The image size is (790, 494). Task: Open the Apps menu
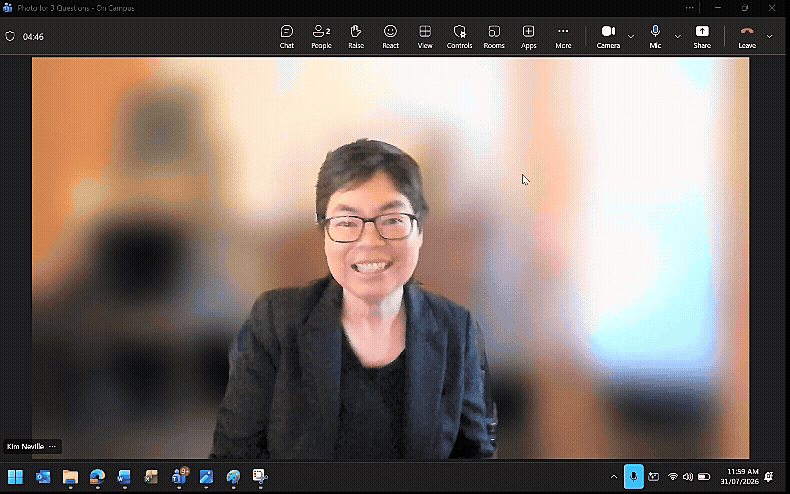(529, 37)
